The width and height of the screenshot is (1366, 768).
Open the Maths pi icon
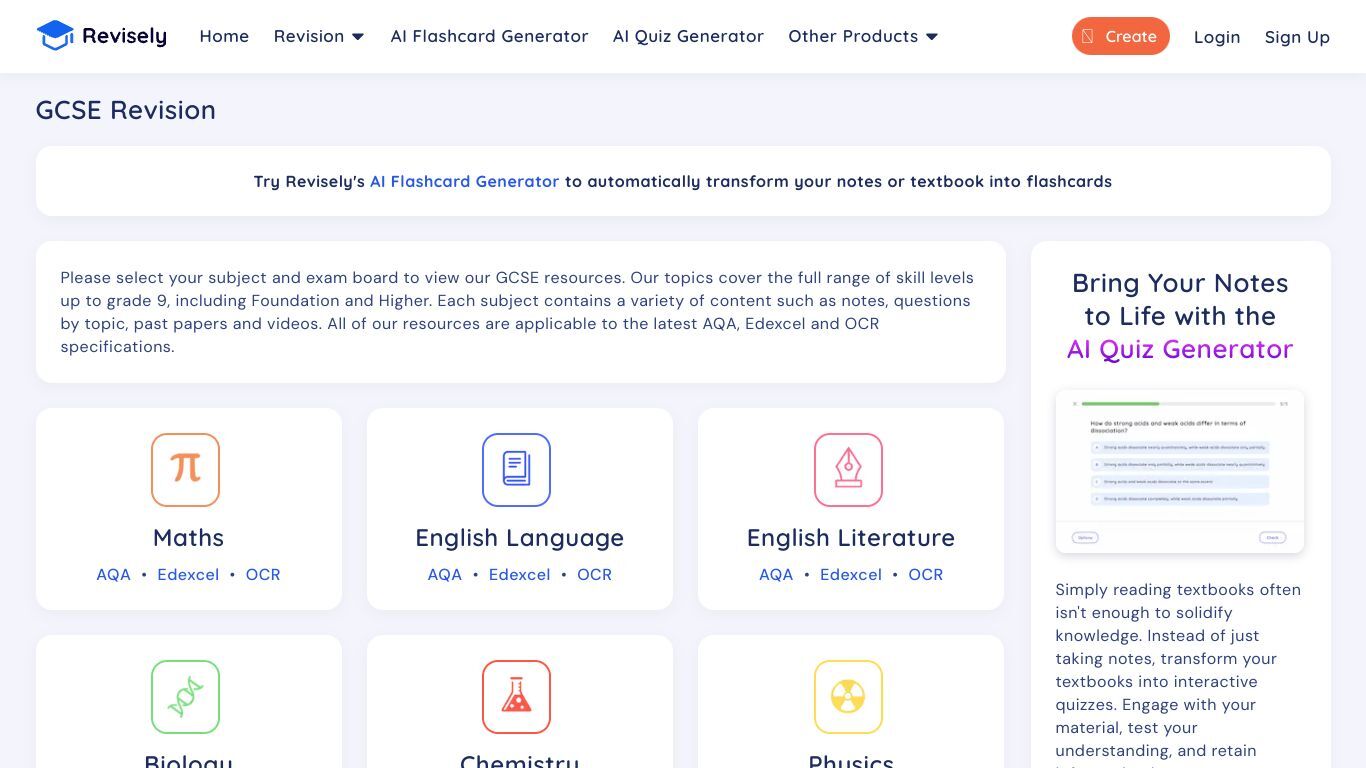(185, 470)
